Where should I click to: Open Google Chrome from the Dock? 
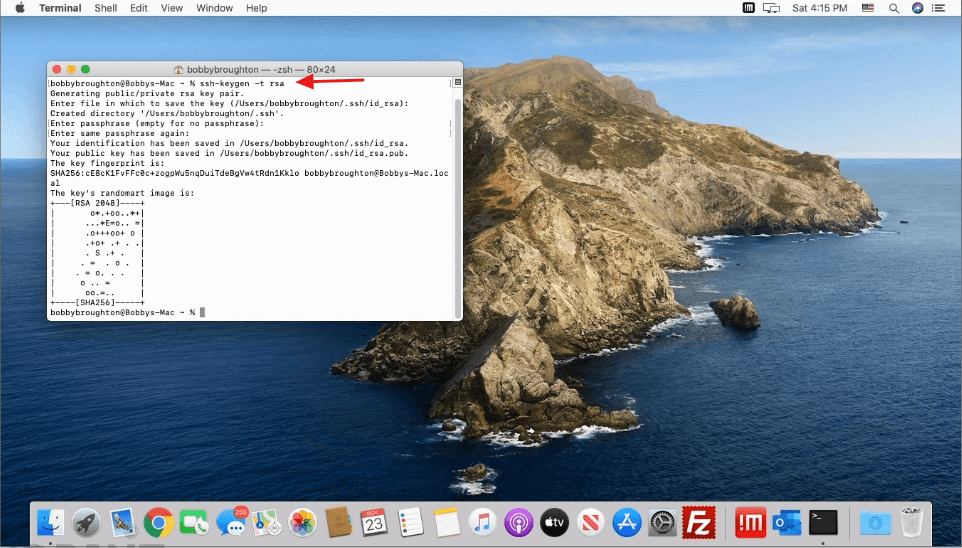pos(159,523)
